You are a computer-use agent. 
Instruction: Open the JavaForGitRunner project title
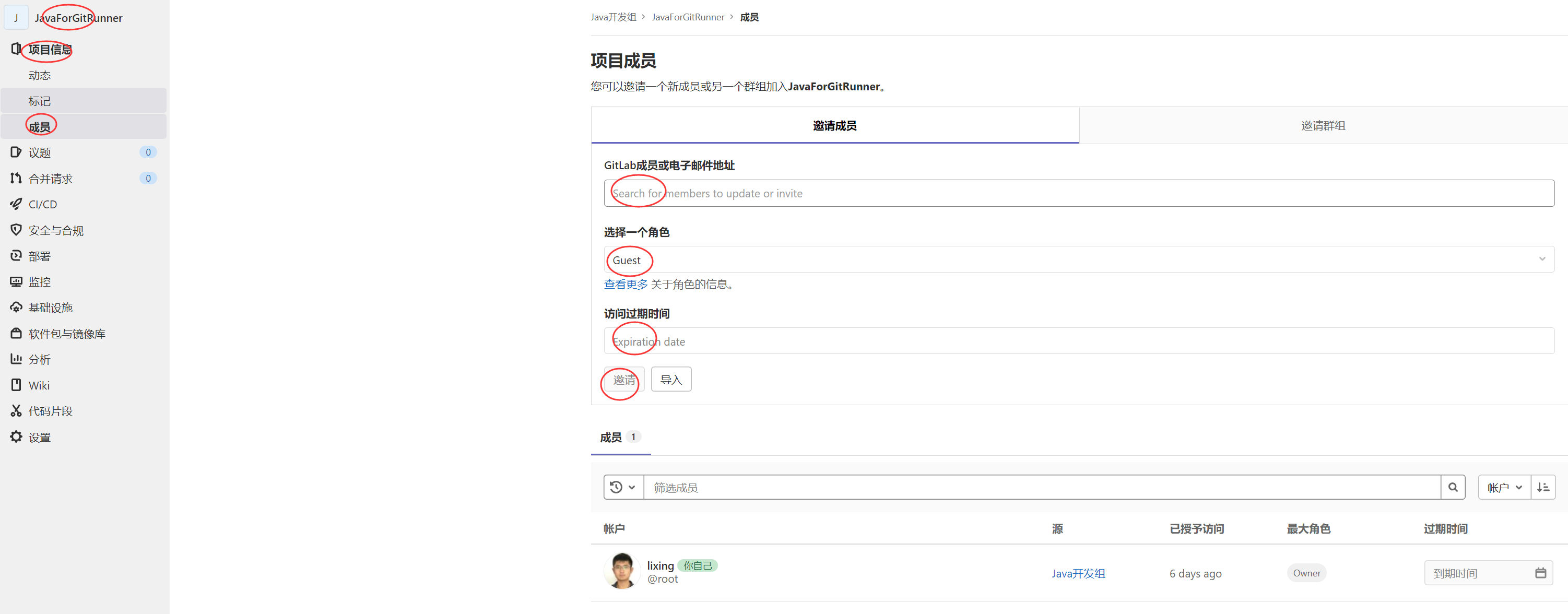point(78,18)
